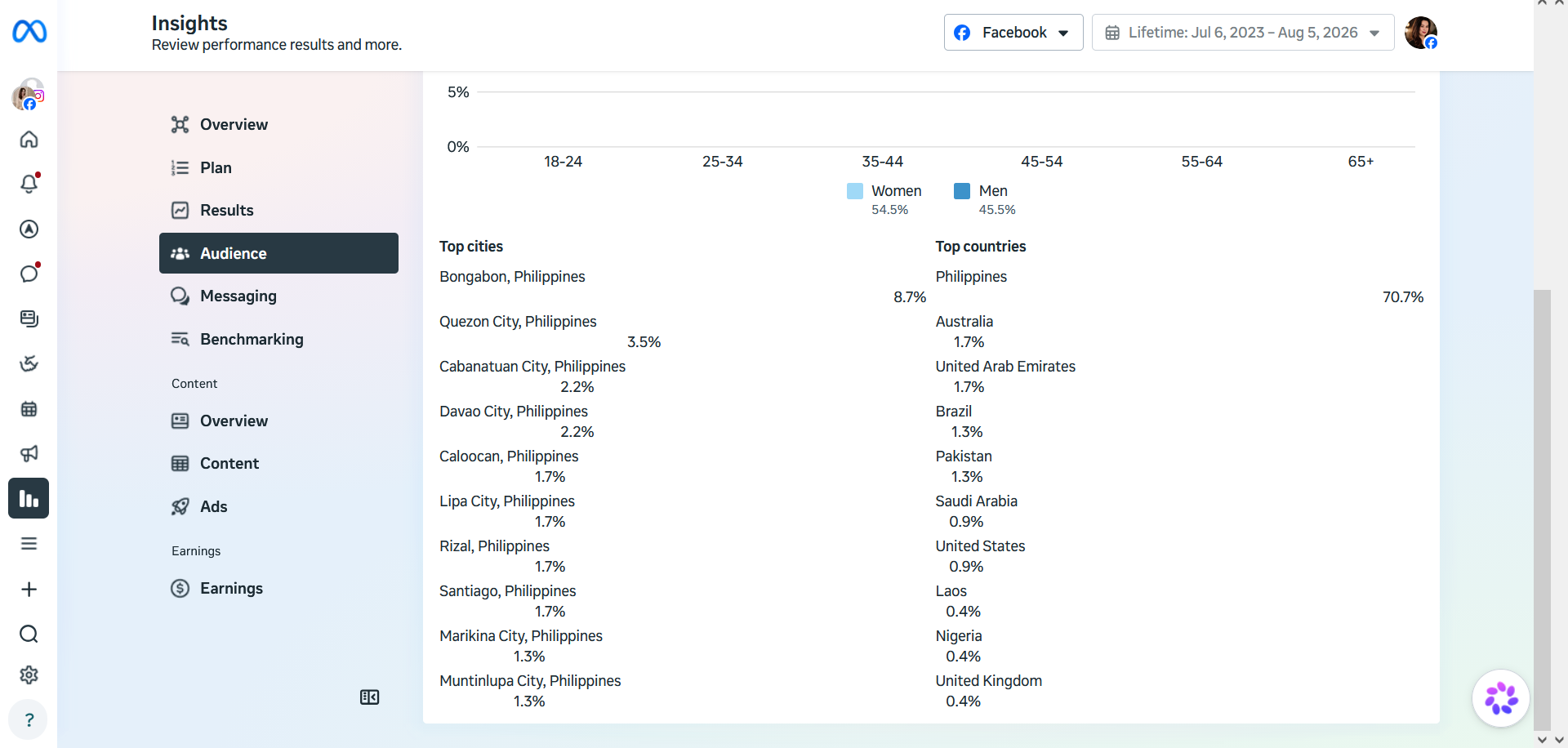Screen dimensions: 1568x748
Task: Open the Help question mark icon
Action: point(29,720)
